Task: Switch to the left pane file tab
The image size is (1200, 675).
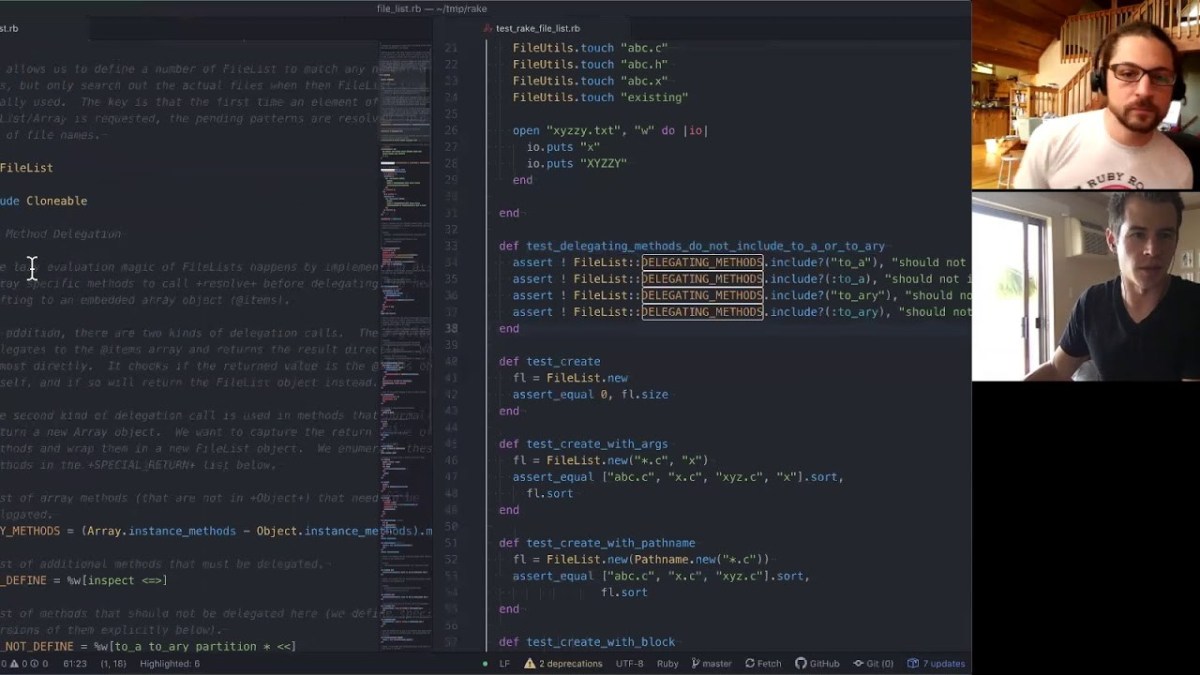Action: (9, 29)
